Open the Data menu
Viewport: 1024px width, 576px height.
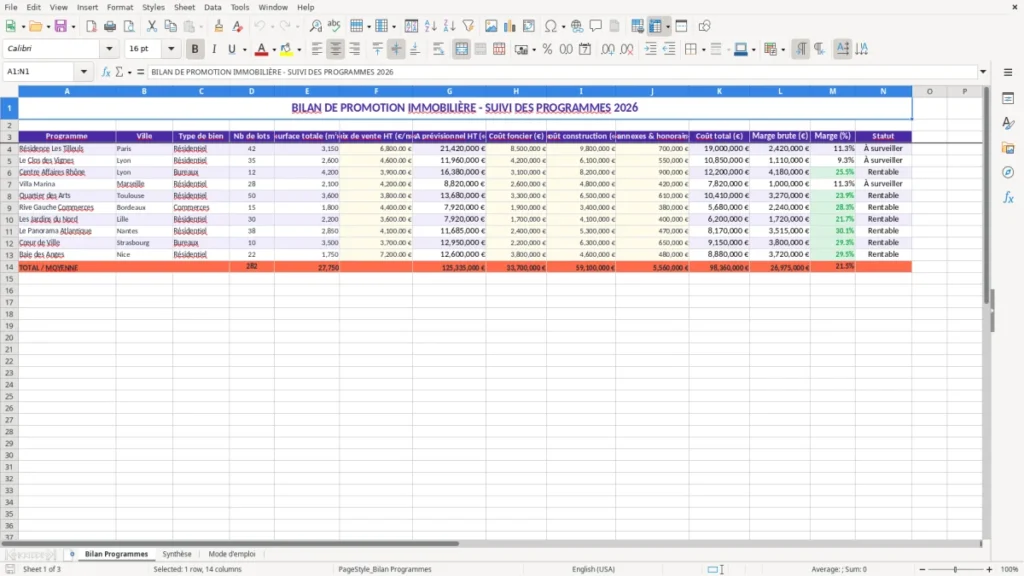click(x=212, y=7)
